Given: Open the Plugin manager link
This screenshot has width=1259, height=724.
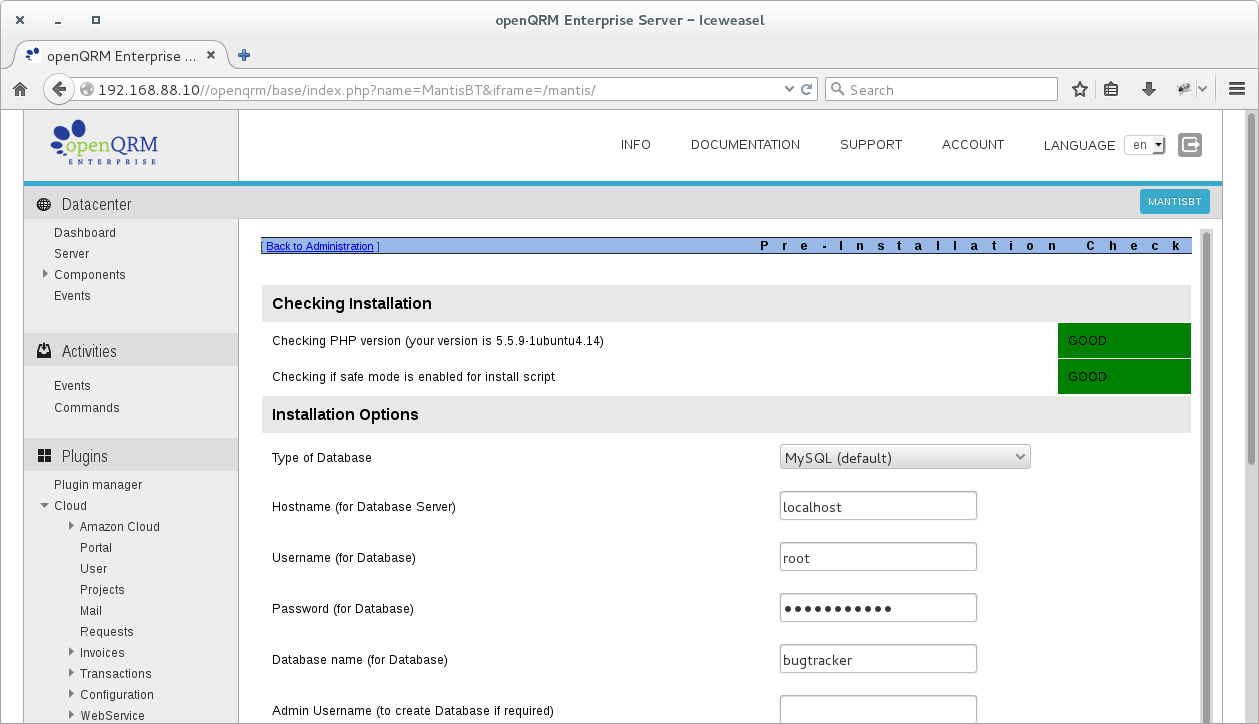Looking at the screenshot, I should [98, 484].
